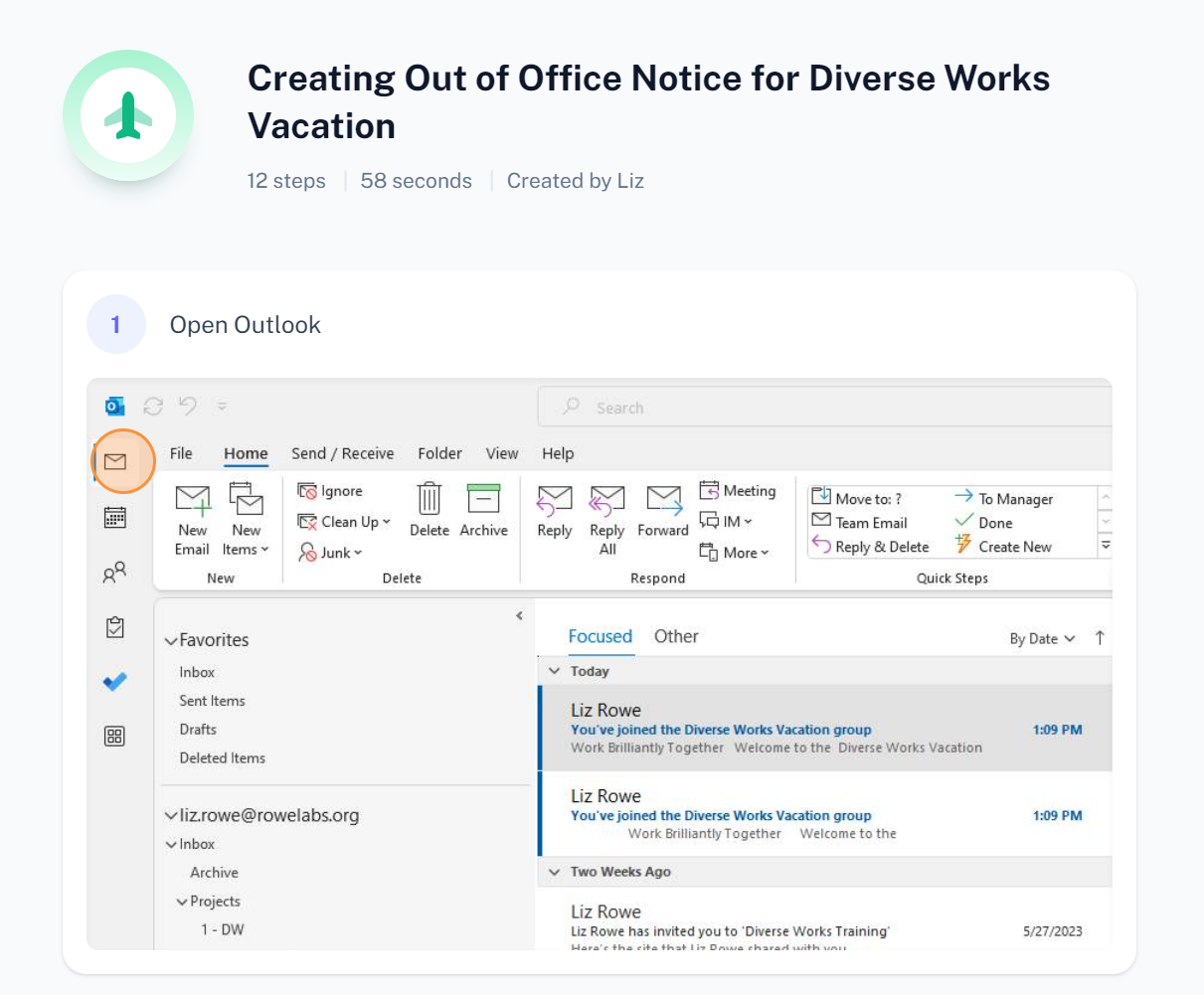Click inside the Search box

click(x=824, y=408)
